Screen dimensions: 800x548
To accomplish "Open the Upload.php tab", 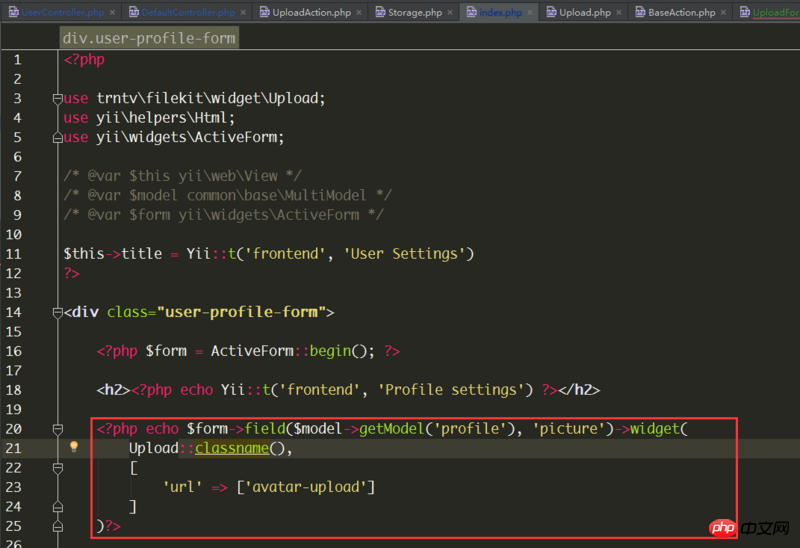I will [584, 12].
